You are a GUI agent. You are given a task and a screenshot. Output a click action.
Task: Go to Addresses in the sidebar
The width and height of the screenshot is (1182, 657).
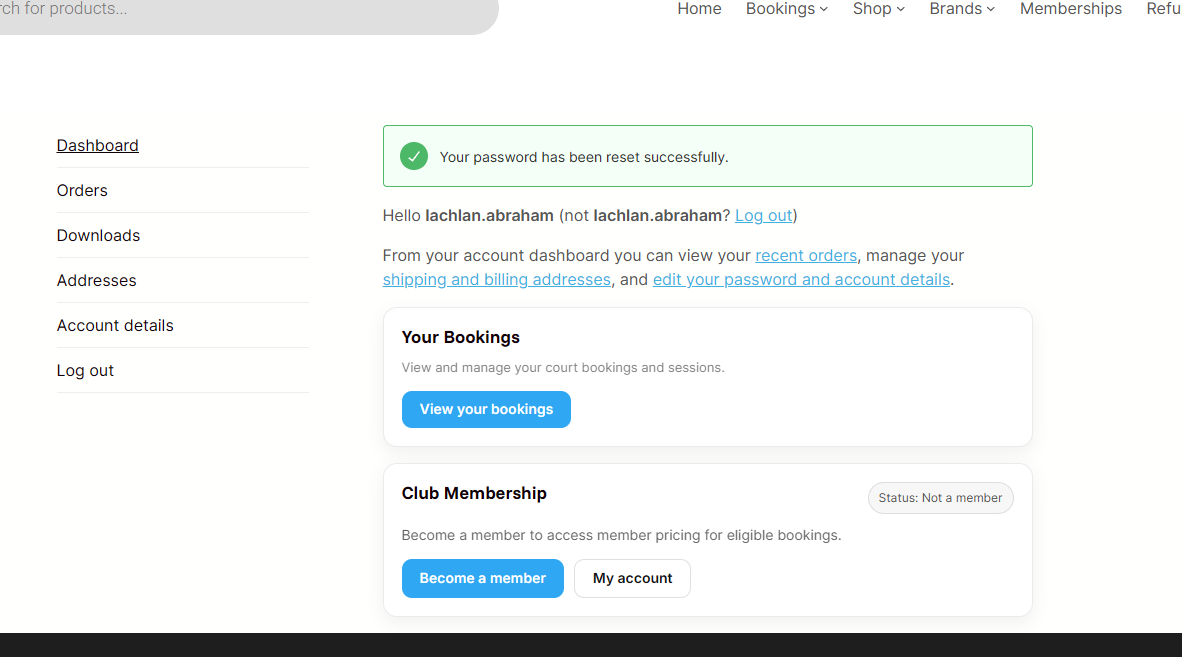tap(96, 280)
